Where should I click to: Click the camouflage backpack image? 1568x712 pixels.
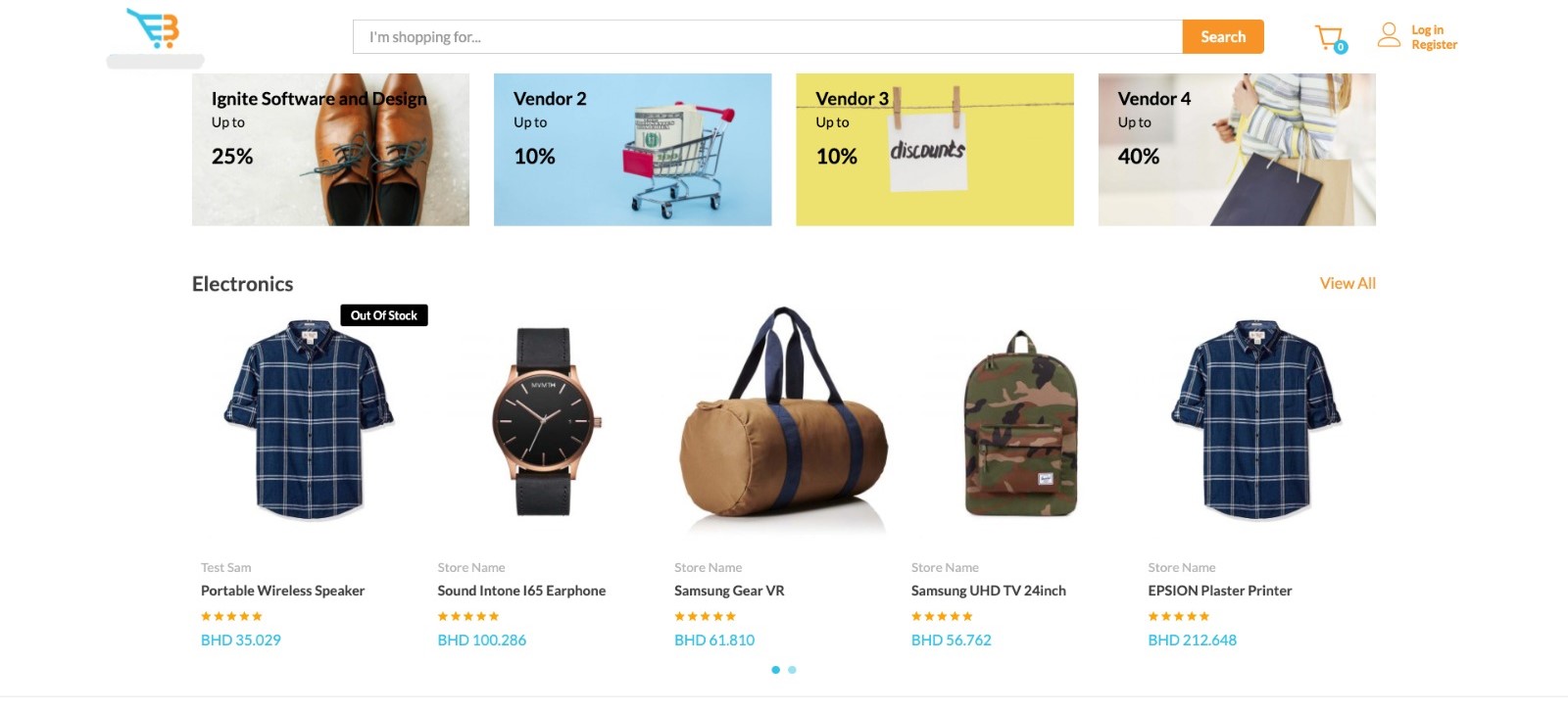(1020, 423)
